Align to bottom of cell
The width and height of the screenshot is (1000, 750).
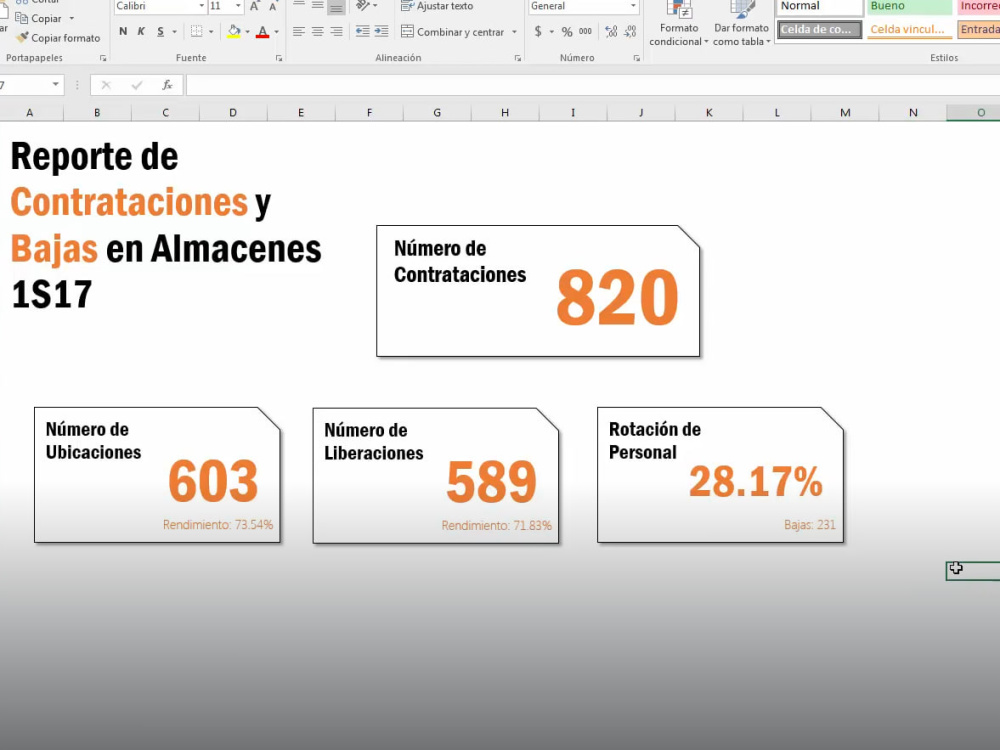[x=336, y=6]
